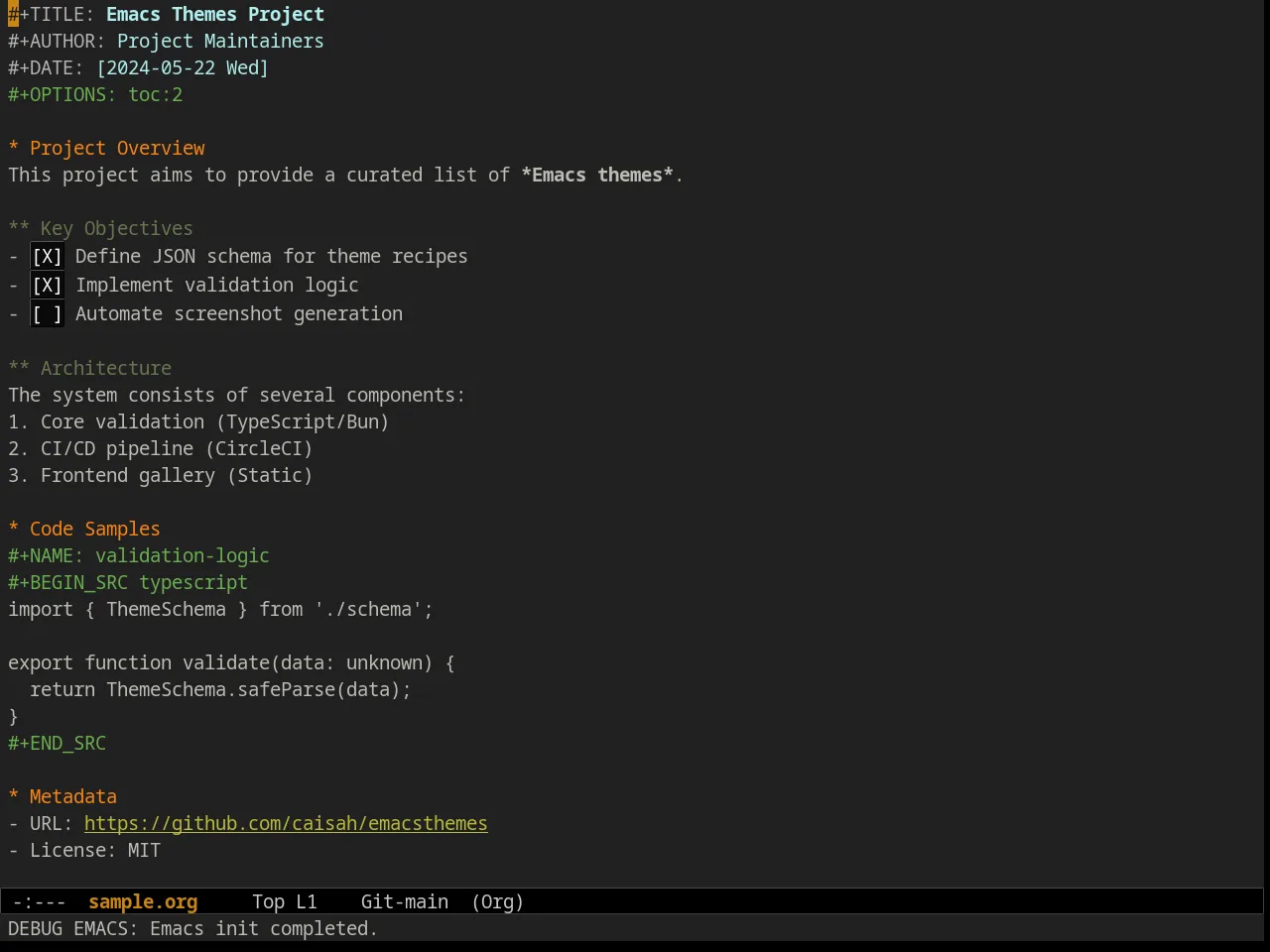Click the Git-main indicator in mode line
This screenshot has width=1270, height=952.
405,901
